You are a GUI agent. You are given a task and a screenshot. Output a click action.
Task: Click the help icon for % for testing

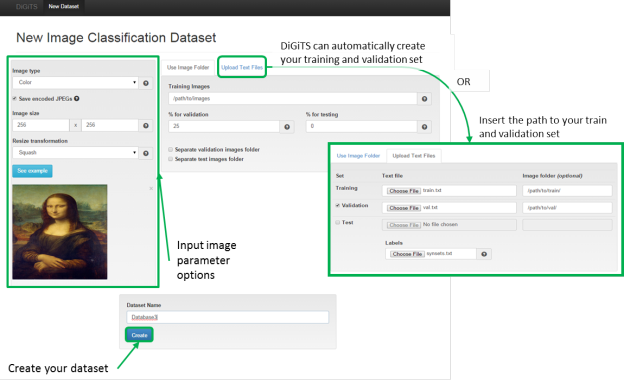tap(425, 127)
